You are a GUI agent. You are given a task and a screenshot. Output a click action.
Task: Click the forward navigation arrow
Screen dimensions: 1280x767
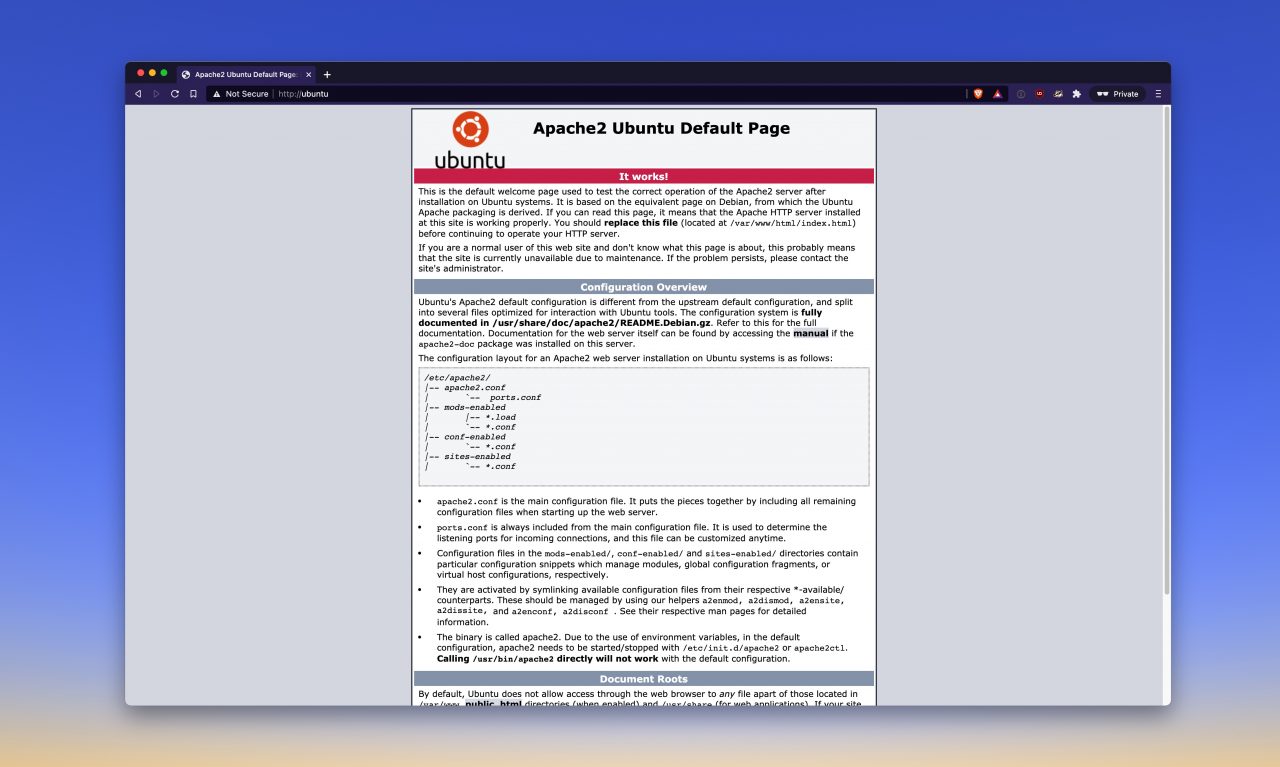pyautogui.click(x=156, y=94)
